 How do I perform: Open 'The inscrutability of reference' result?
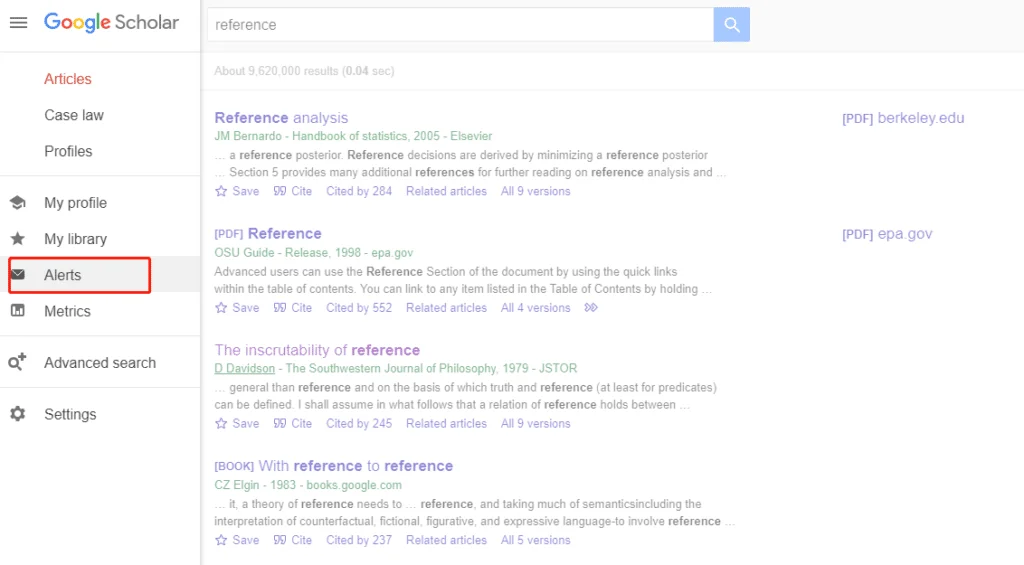coord(317,350)
